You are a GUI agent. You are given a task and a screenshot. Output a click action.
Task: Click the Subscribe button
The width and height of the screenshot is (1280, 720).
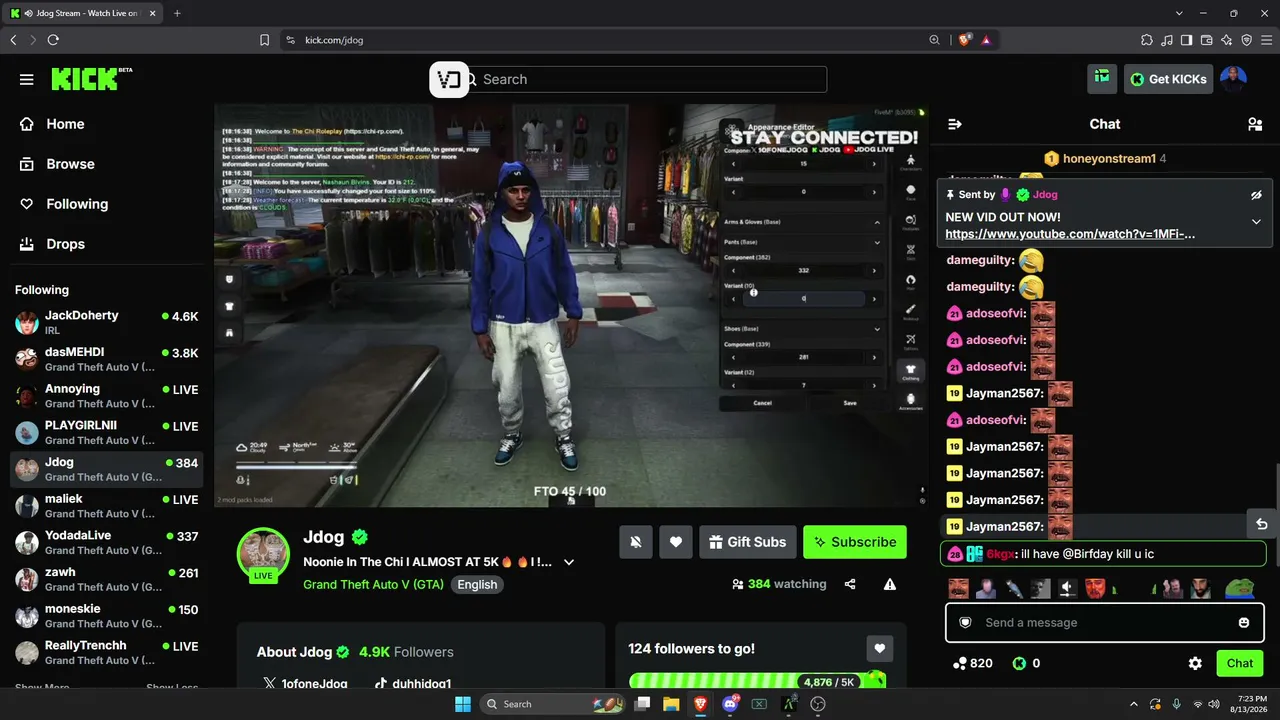tap(855, 542)
